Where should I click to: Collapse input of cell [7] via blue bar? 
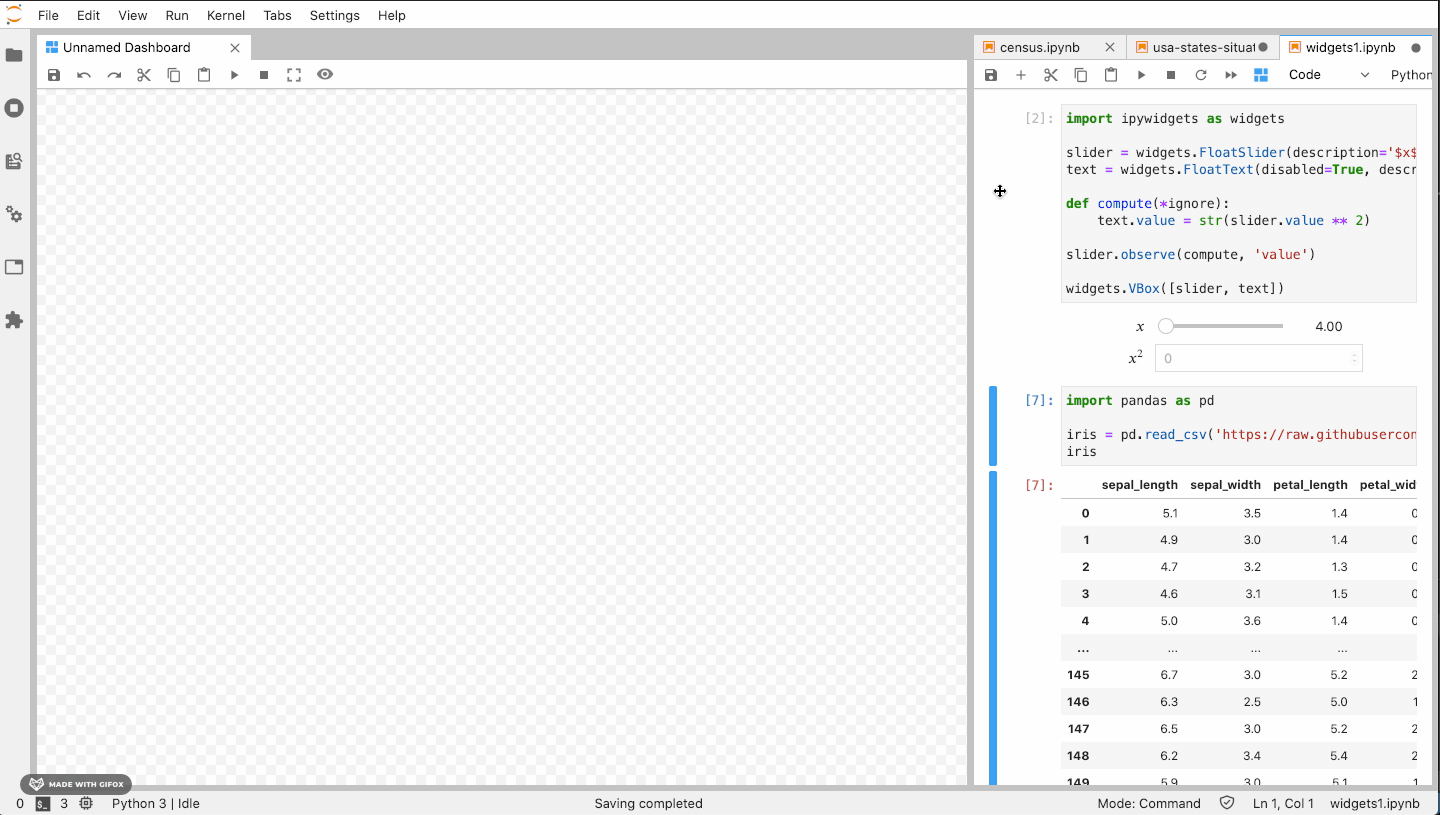(993, 426)
